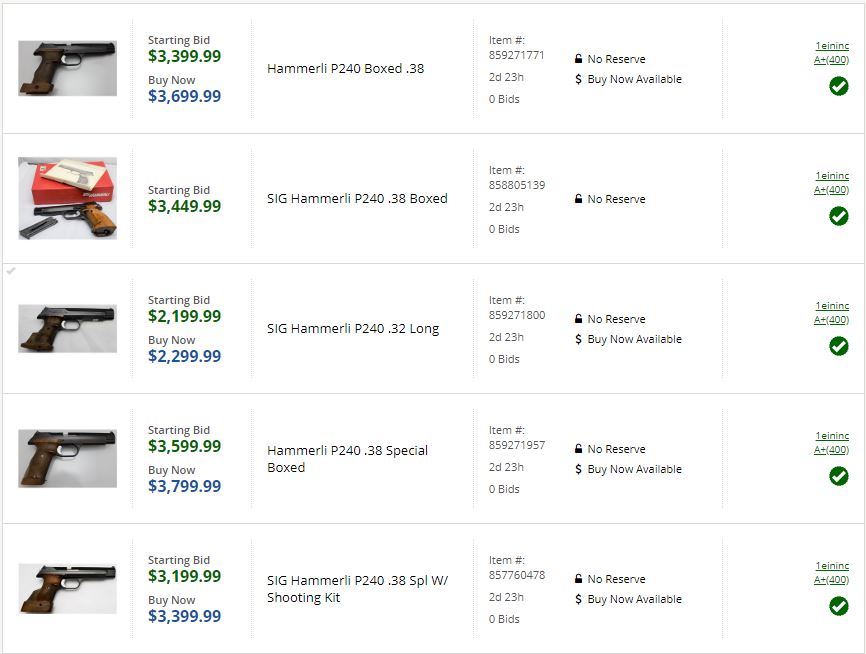Open A+(400) rating for Hammerli P240 Boxed .38
The width and height of the screenshot is (866, 654).
[x=831, y=60]
